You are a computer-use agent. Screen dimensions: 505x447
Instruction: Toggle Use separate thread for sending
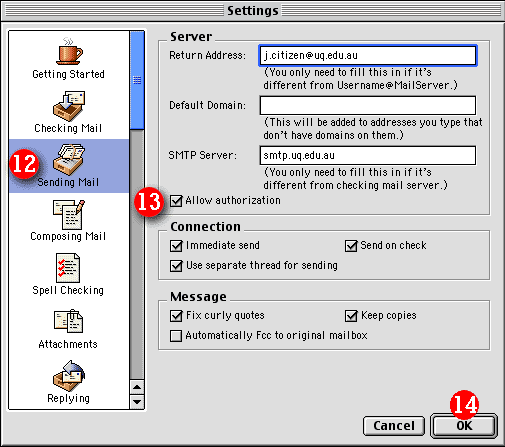click(x=176, y=266)
